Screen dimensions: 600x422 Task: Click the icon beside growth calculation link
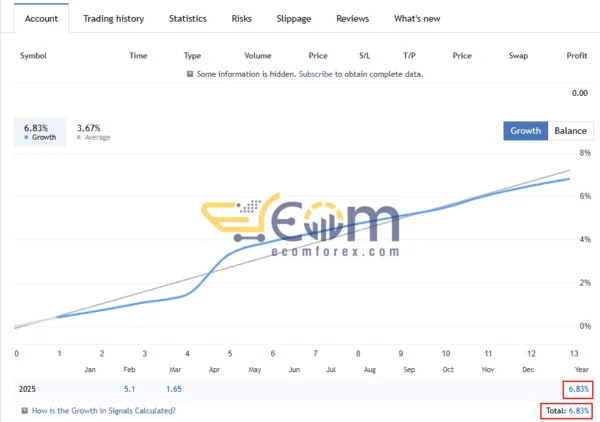click(24, 411)
